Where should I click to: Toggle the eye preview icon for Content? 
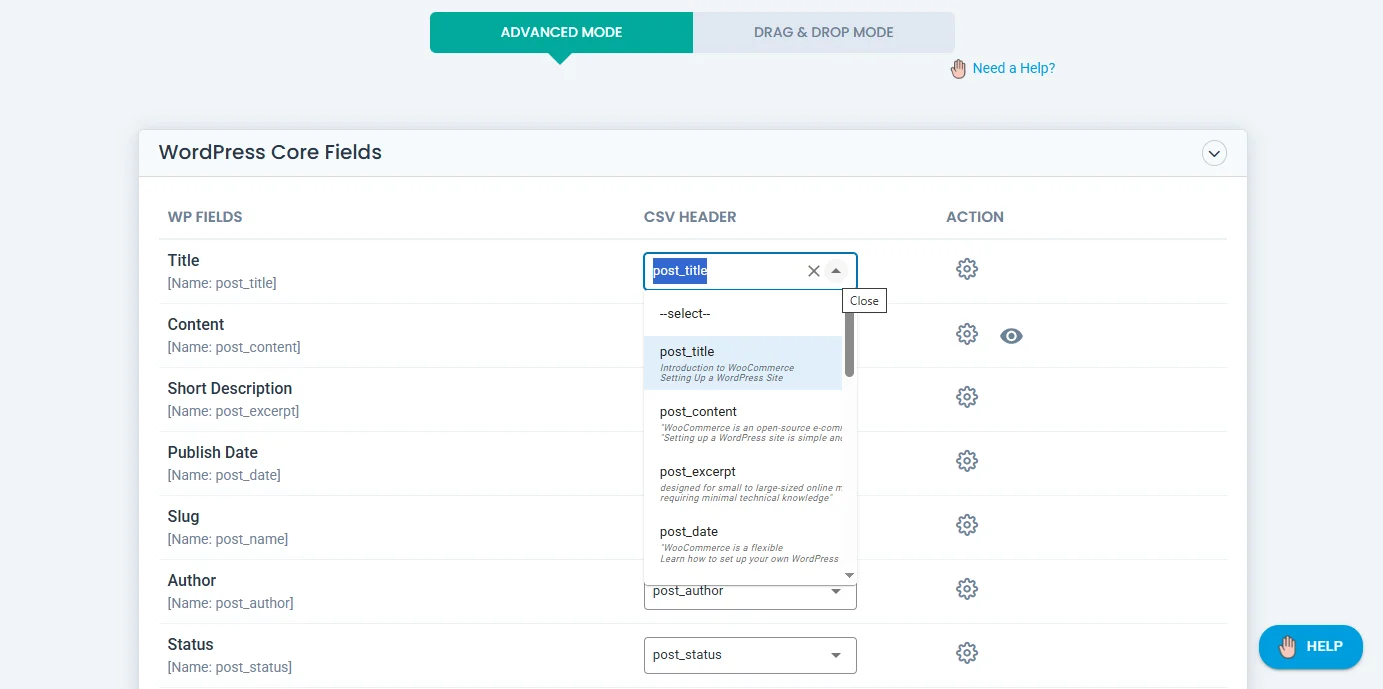coord(1011,336)
